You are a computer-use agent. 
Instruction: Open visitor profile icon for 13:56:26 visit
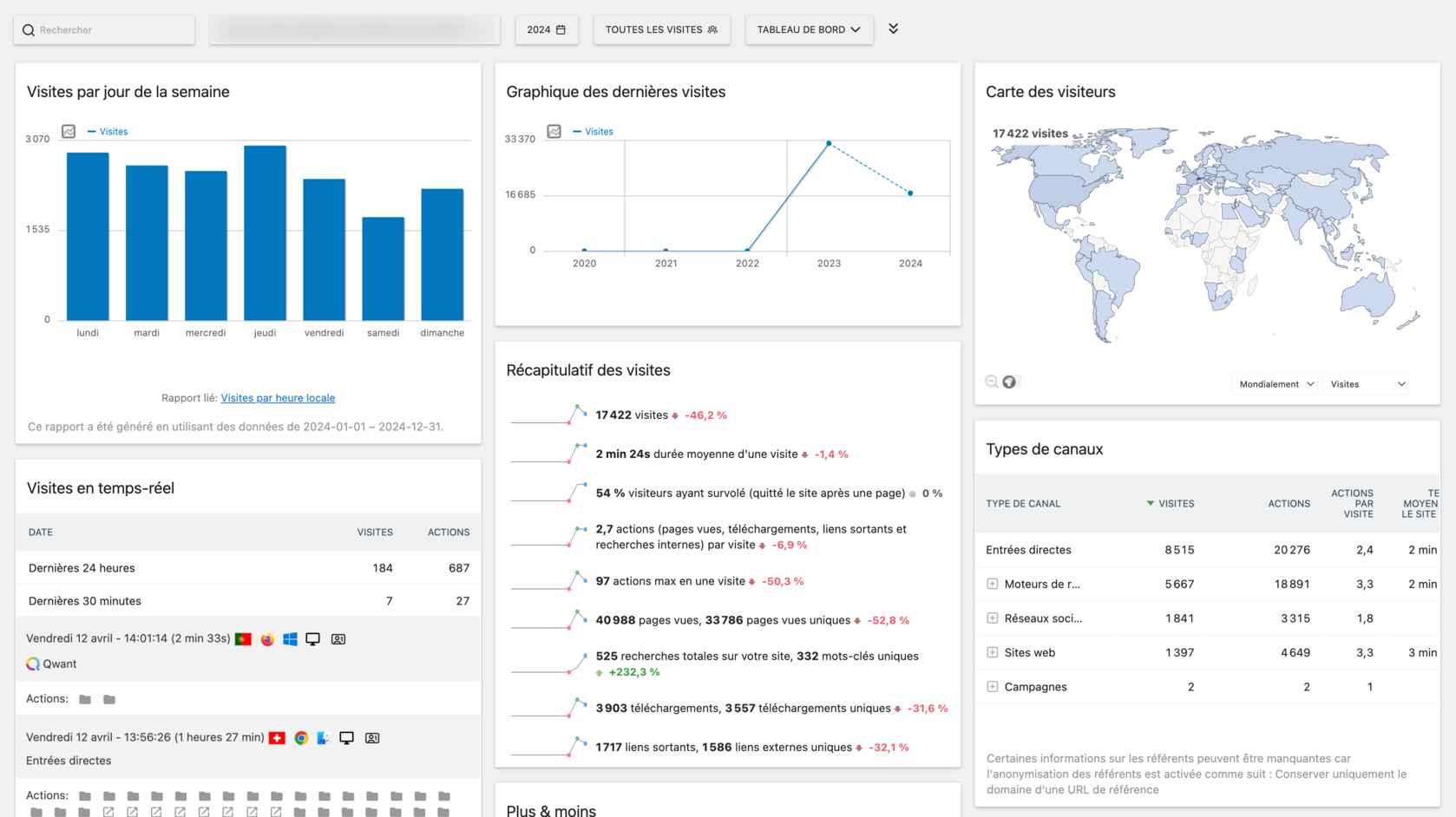[372, 738]
